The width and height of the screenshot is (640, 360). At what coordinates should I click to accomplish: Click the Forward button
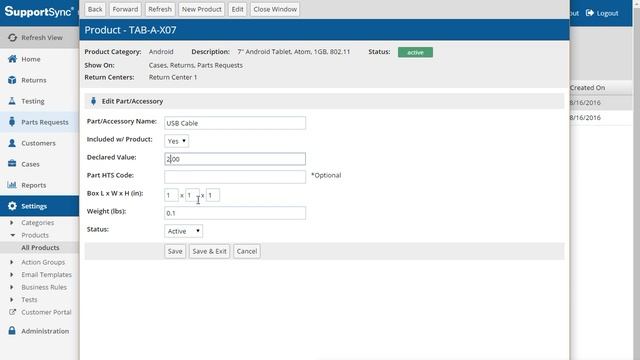coord(125,9)
